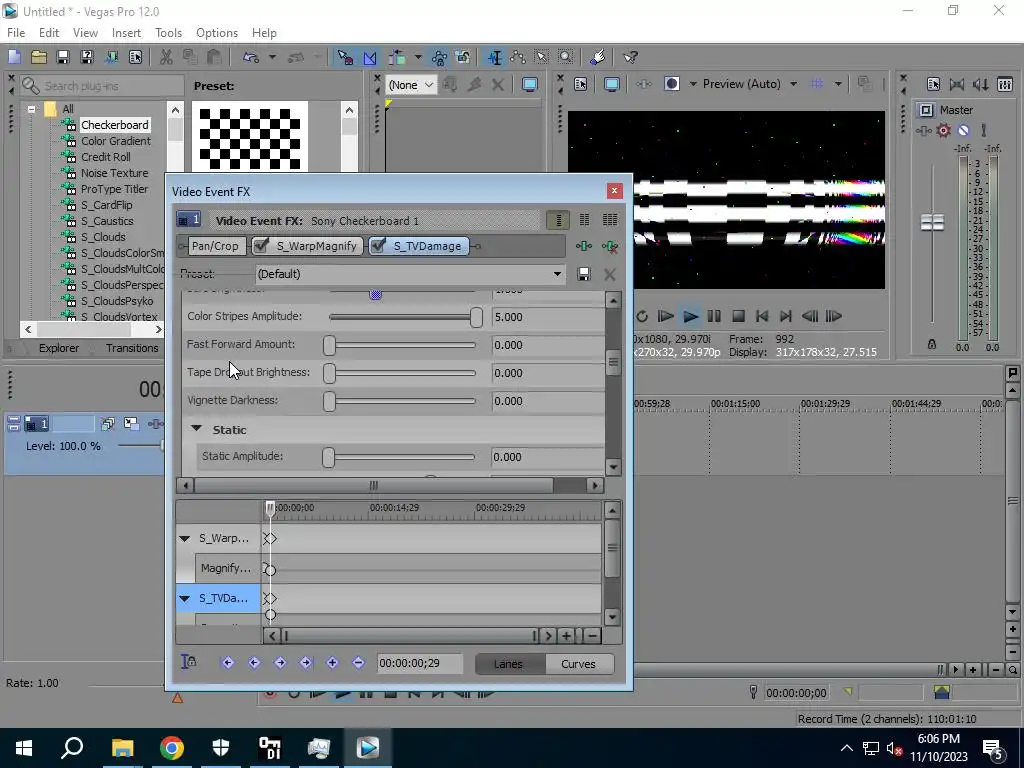Image resolution: width=1024 pixels, height=768 pixels.
Task: Click the Video Preview split-screen icon
Action: 672,84
